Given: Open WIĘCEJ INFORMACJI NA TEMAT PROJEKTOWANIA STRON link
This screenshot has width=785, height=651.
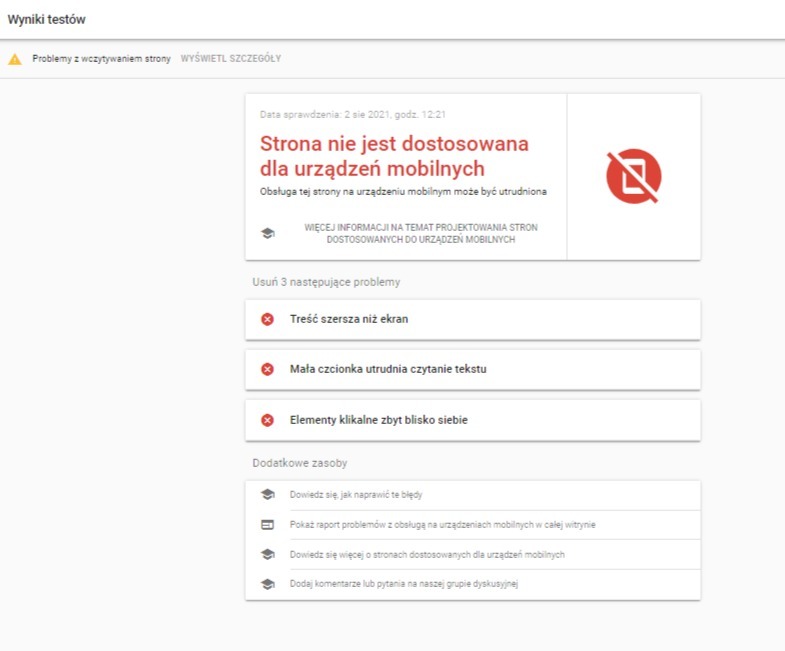Looking at the screenshot, I should 421,233.
